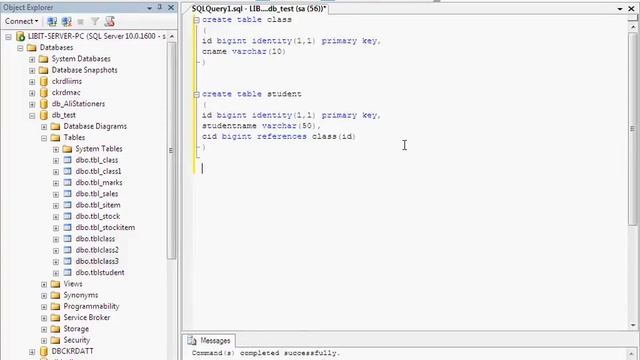Expand the Database Snapshots folder
The height and width of the screenshot is (360, 640).
click(x=32, y=71)
